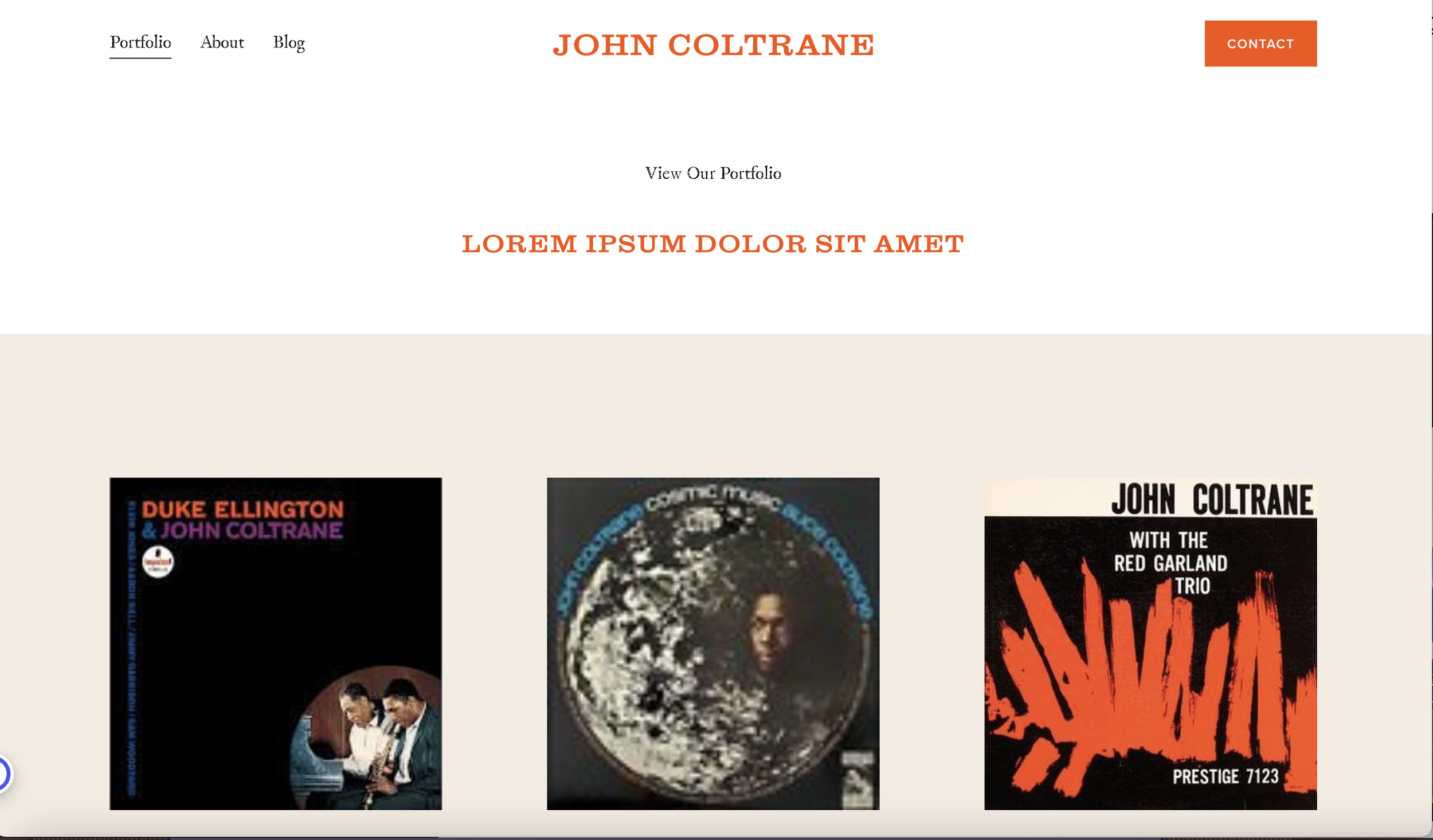Go to the About page
Viewport: 1433px width, 840px height.
(222, 42)
